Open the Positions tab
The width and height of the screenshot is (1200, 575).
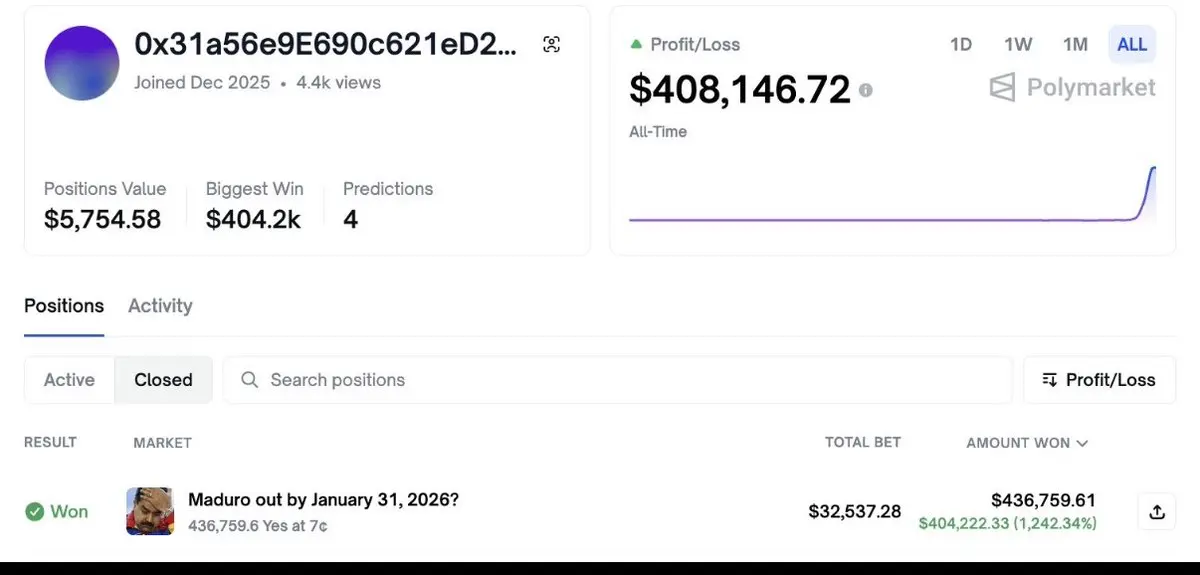(64, 306)
